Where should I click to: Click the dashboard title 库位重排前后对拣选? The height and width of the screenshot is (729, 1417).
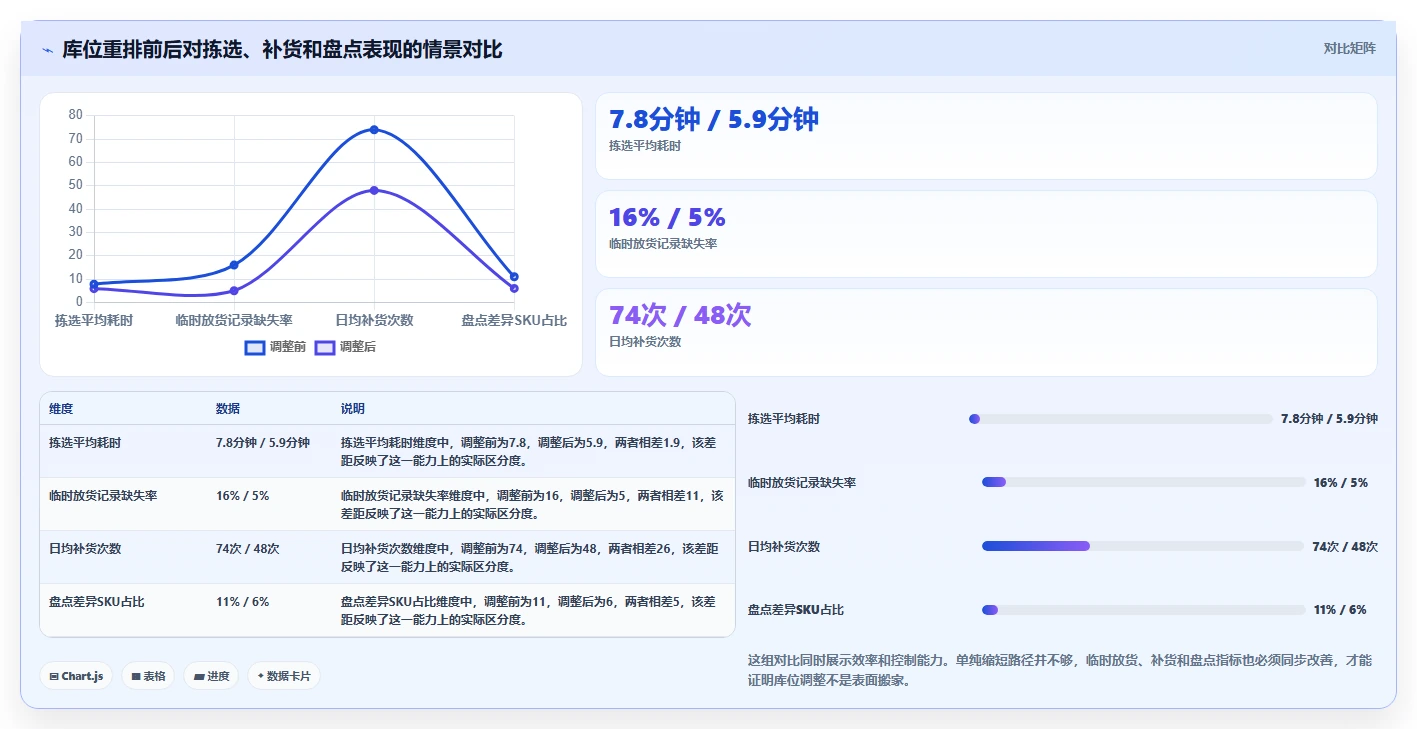pyautogui.click(x=282, y=49)
